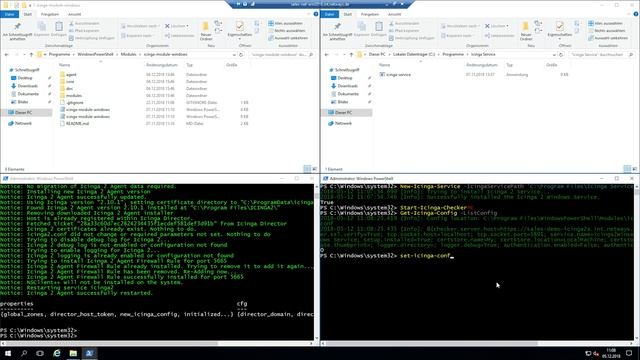Screen dimensions: 640x360
Task: Open recent locations dropdown in right Explorer
Action: tap(344, 55)
